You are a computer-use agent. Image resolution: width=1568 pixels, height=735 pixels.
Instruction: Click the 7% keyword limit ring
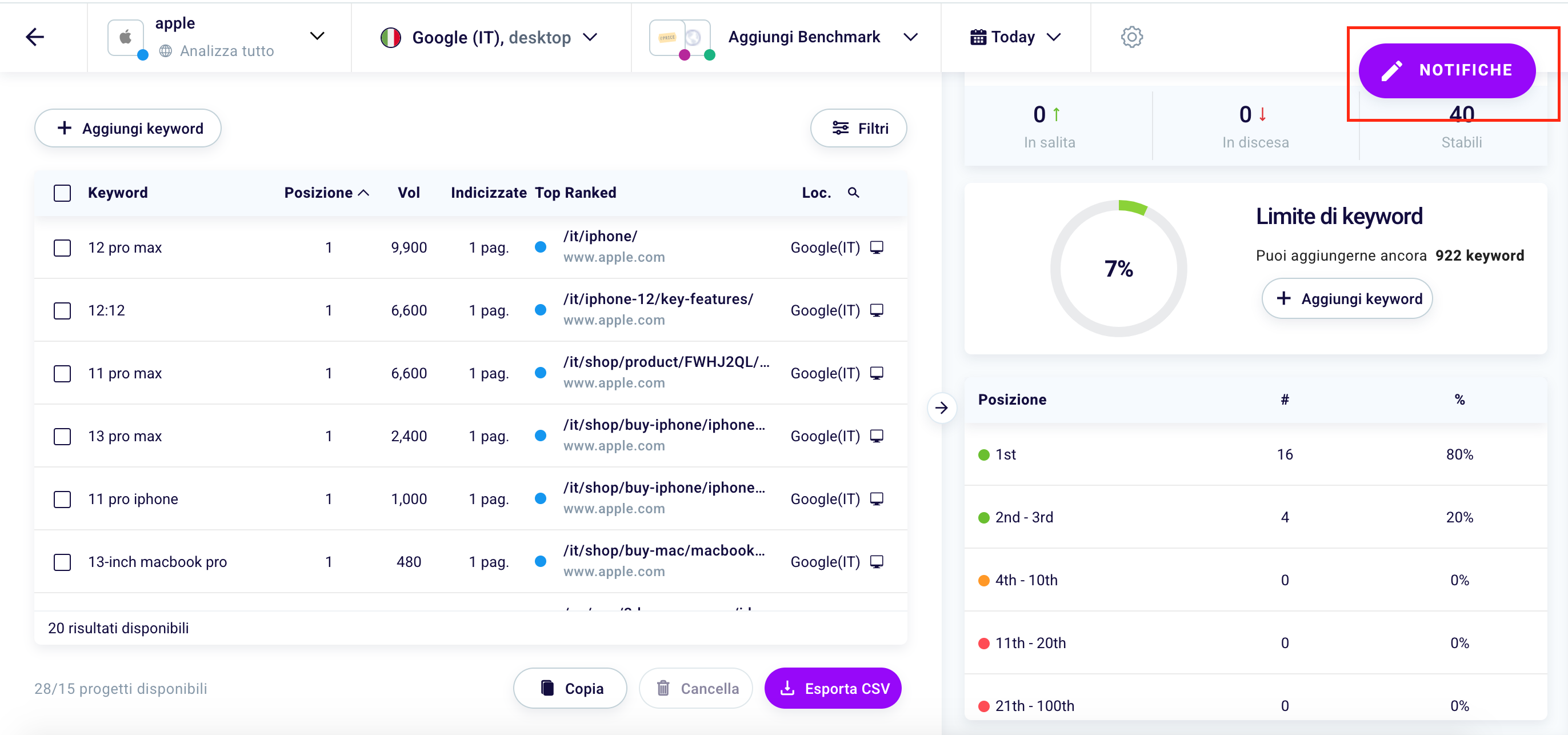[1118, 269]
